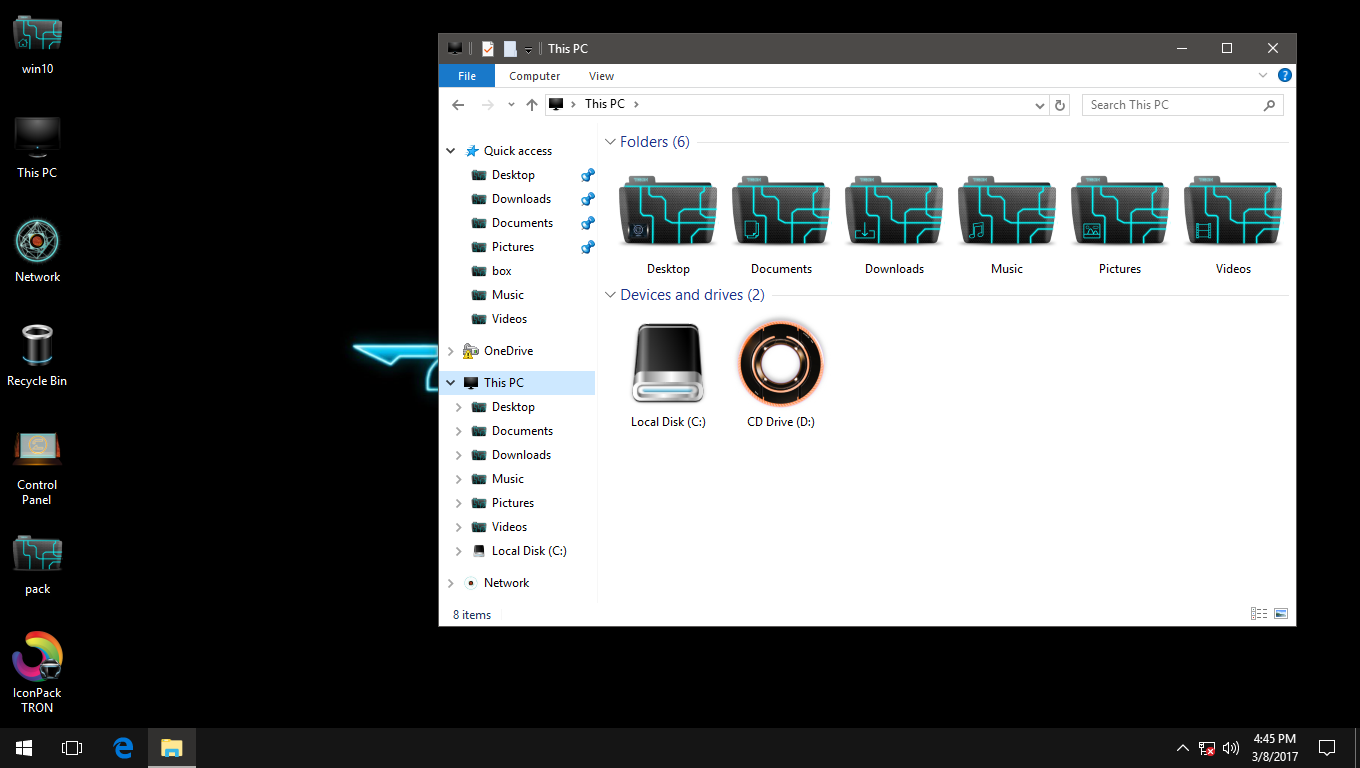
Task: Select the Music folder in the Folders group
Action: click(x=1007, y=227)
